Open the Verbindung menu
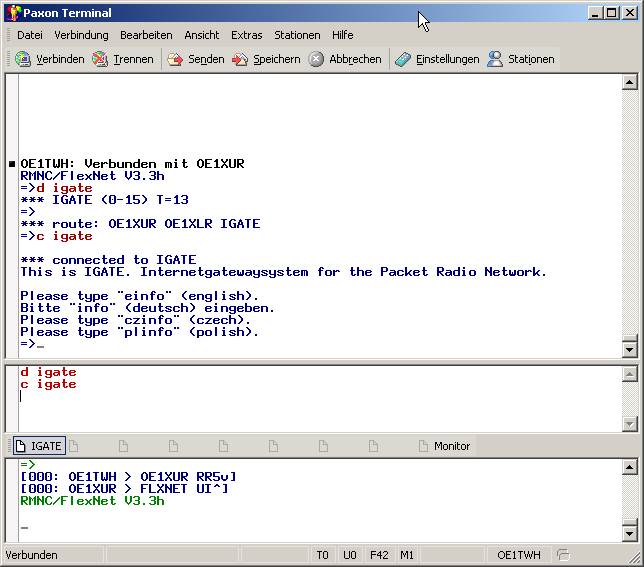 click(81, 35)
